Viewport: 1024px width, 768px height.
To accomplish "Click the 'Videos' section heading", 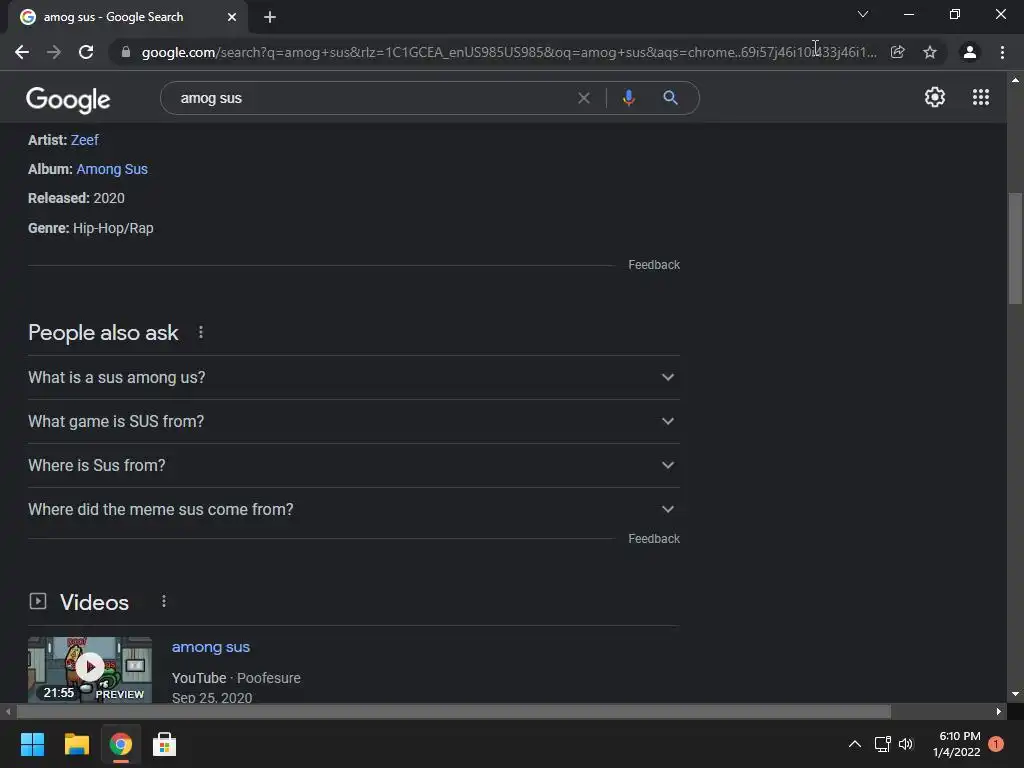I will [x=94, y=602].
